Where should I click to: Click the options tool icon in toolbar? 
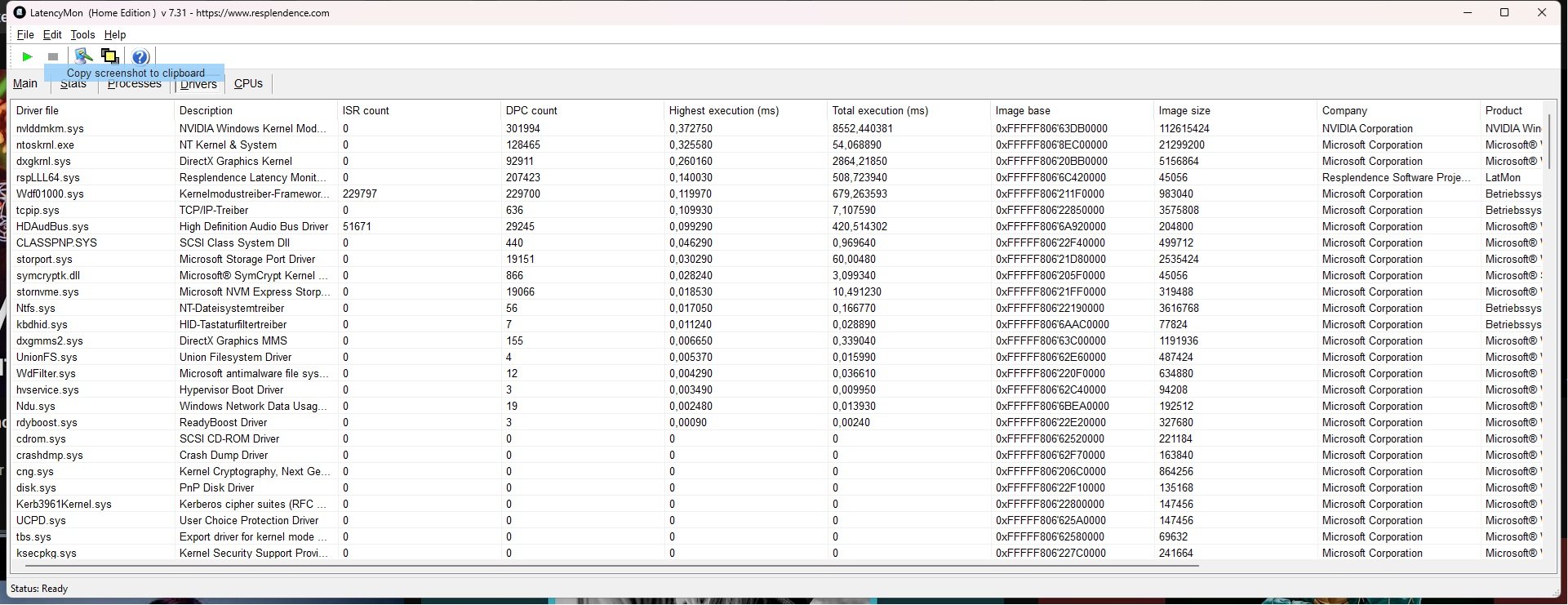[83, 56]
